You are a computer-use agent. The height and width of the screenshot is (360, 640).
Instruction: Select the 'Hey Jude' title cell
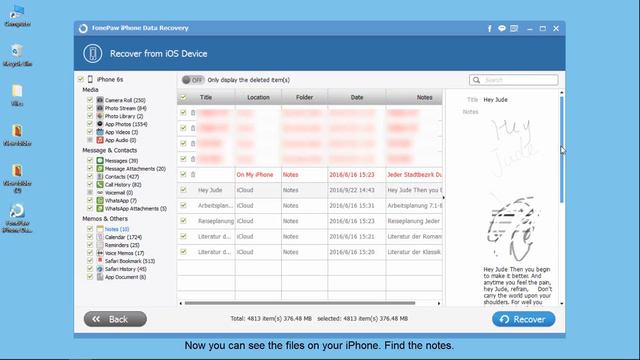click(210, 190)
